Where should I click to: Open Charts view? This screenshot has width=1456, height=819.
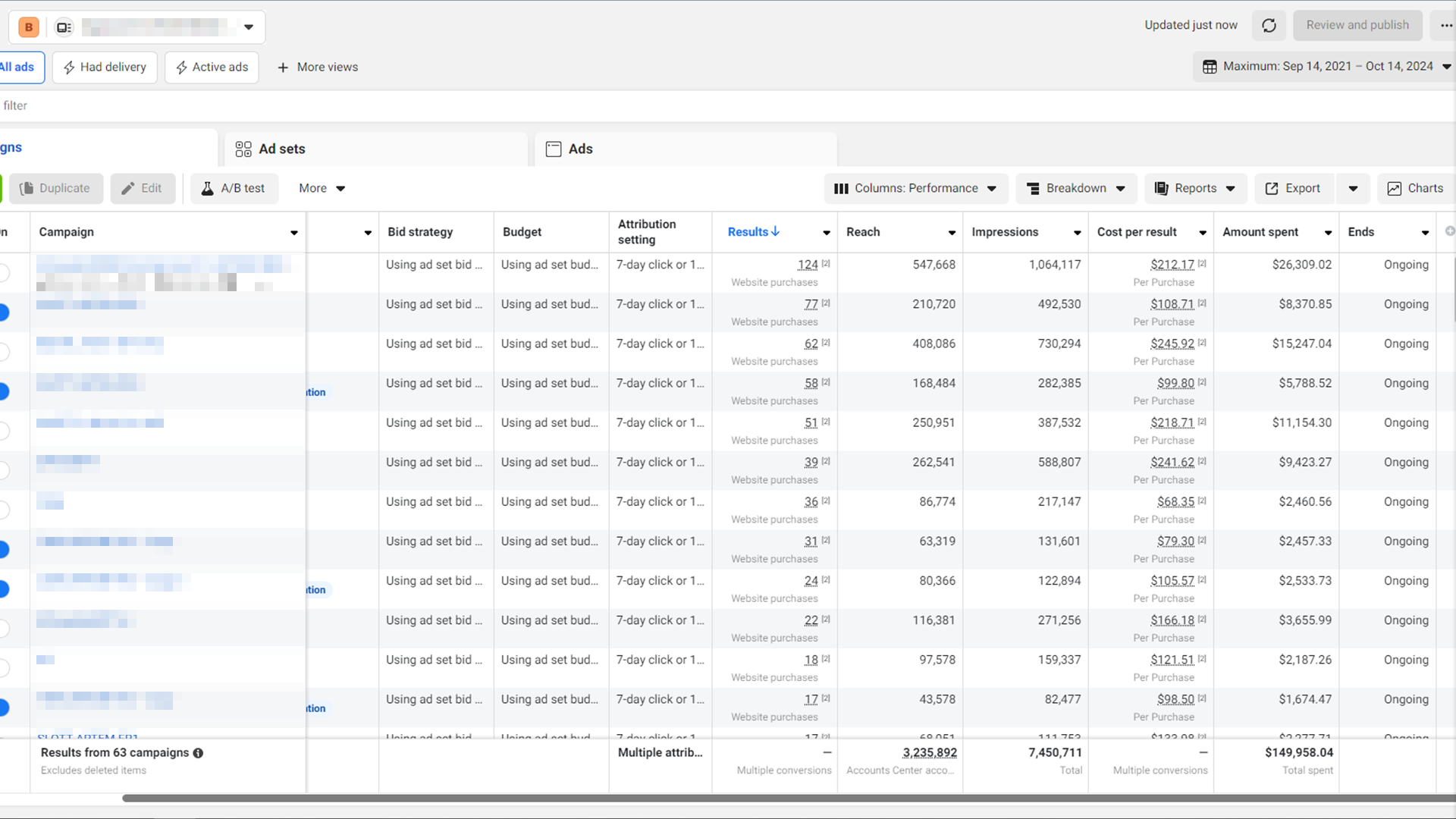pyautogui.click(x=1414, y=188)
